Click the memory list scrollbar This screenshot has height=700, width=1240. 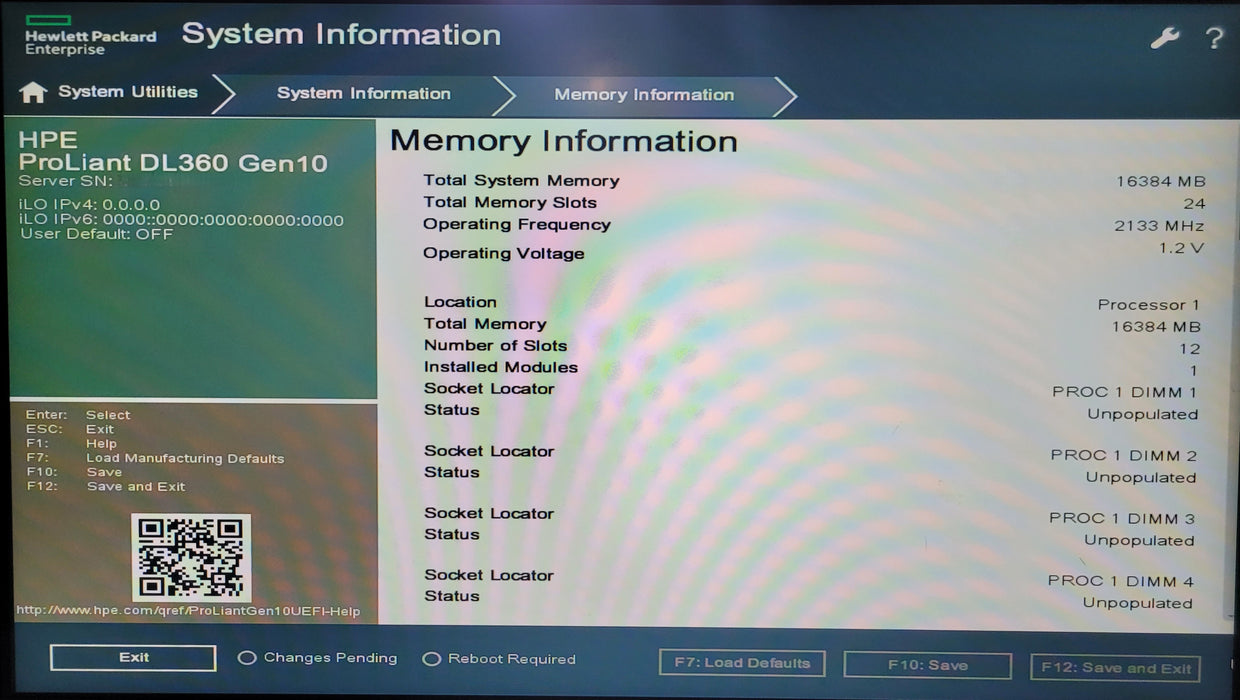pyautogui.click(x=1230, y=370)
